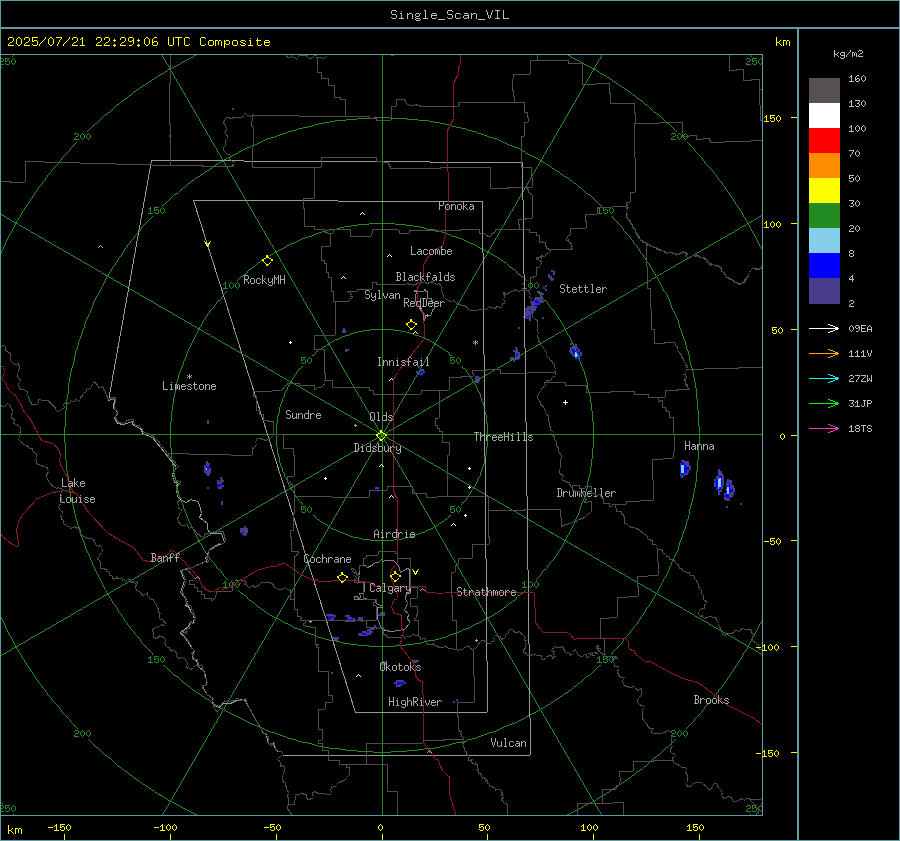Click the RedDeer label

(424, 303)
